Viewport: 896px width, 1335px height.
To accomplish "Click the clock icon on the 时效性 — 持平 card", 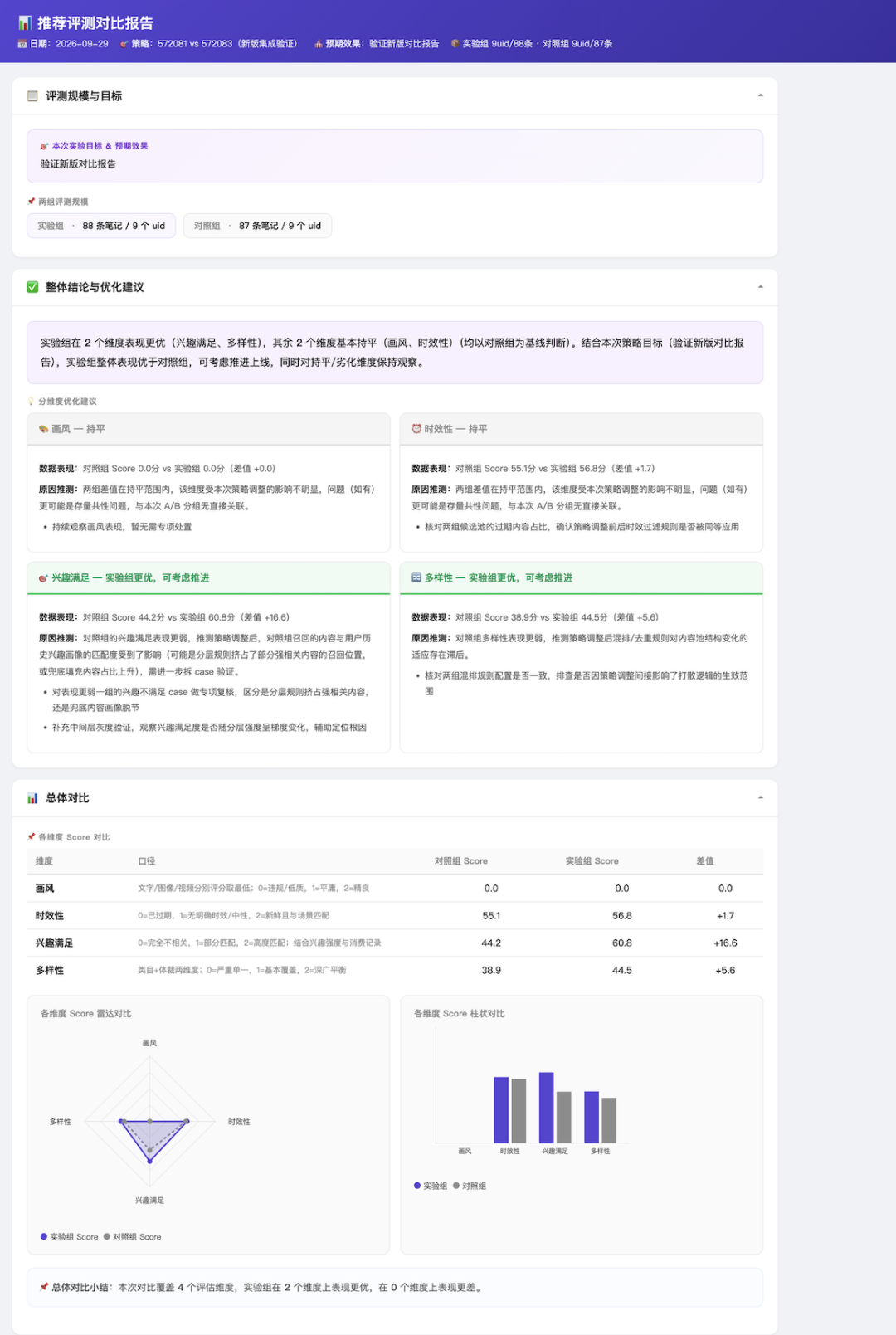I will click(416, 429).
